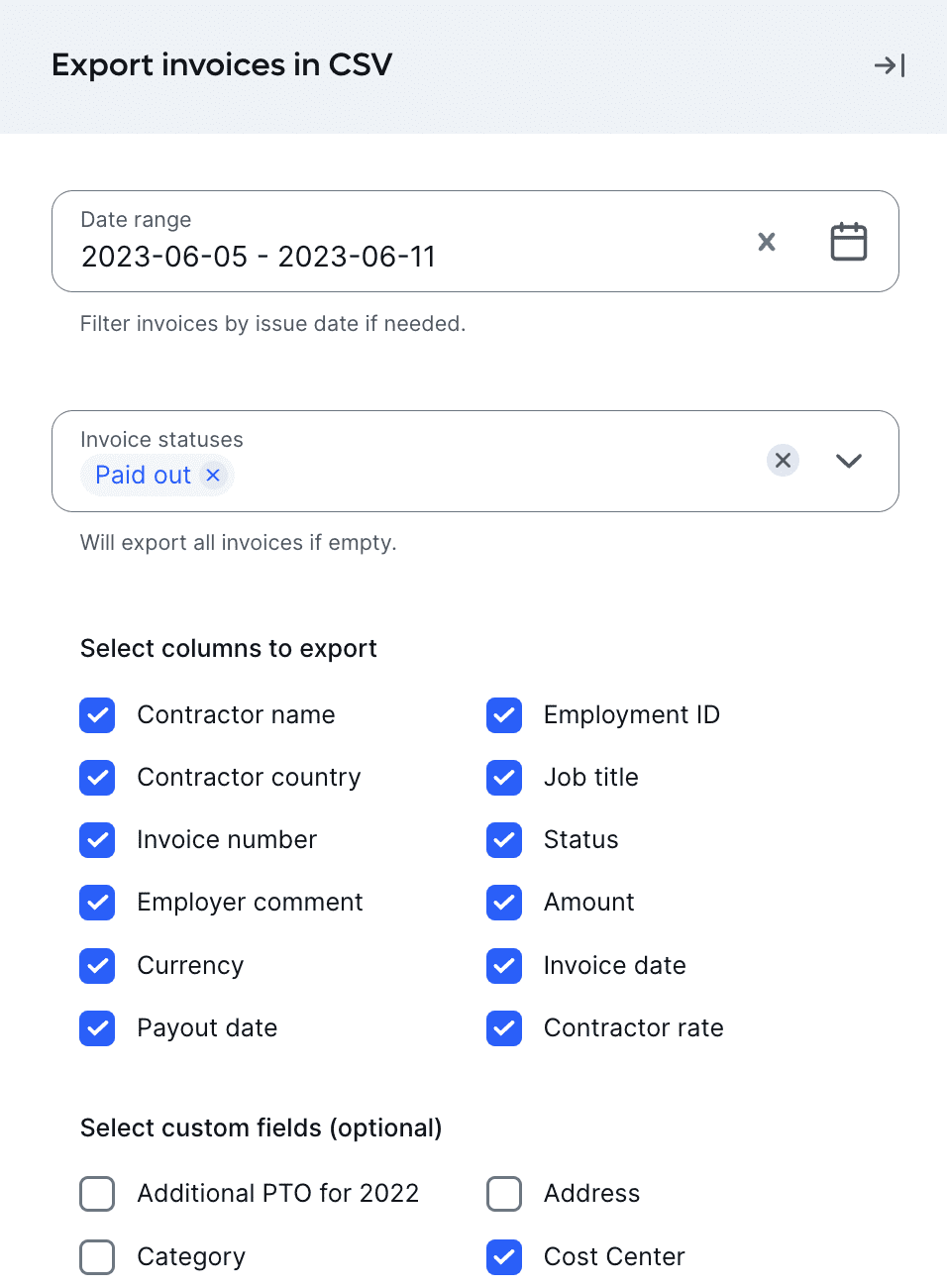
Task: Uncheck the Payout date column
Action: pos(97,1028)
